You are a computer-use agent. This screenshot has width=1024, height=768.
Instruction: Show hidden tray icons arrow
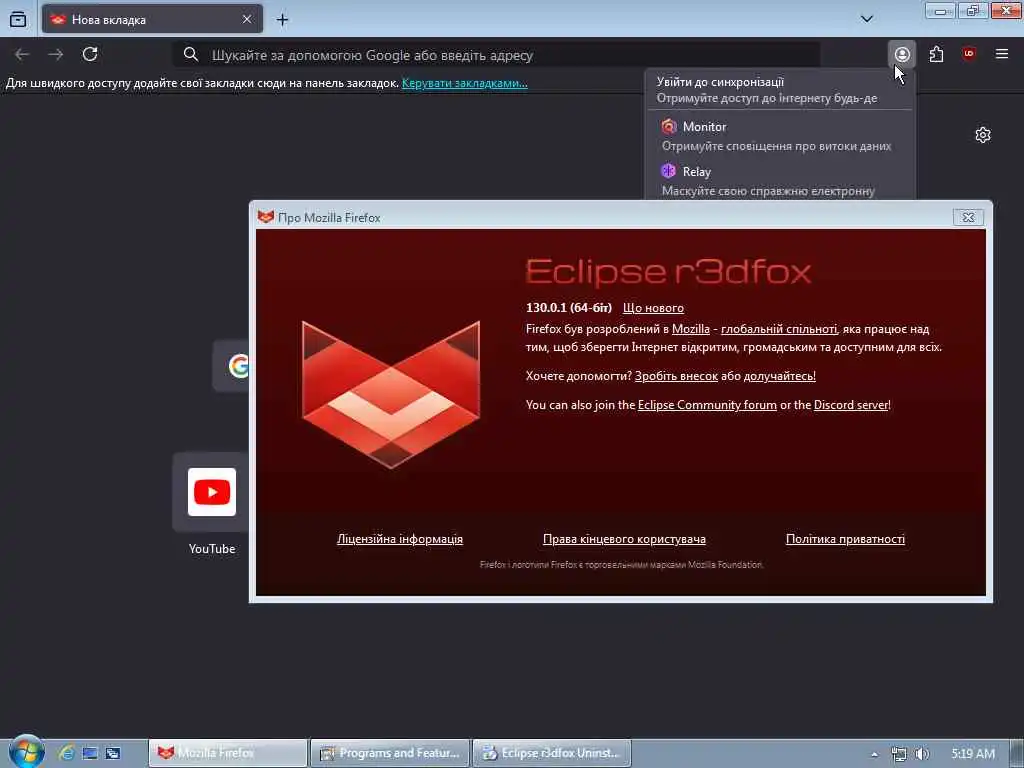[874, 754]
